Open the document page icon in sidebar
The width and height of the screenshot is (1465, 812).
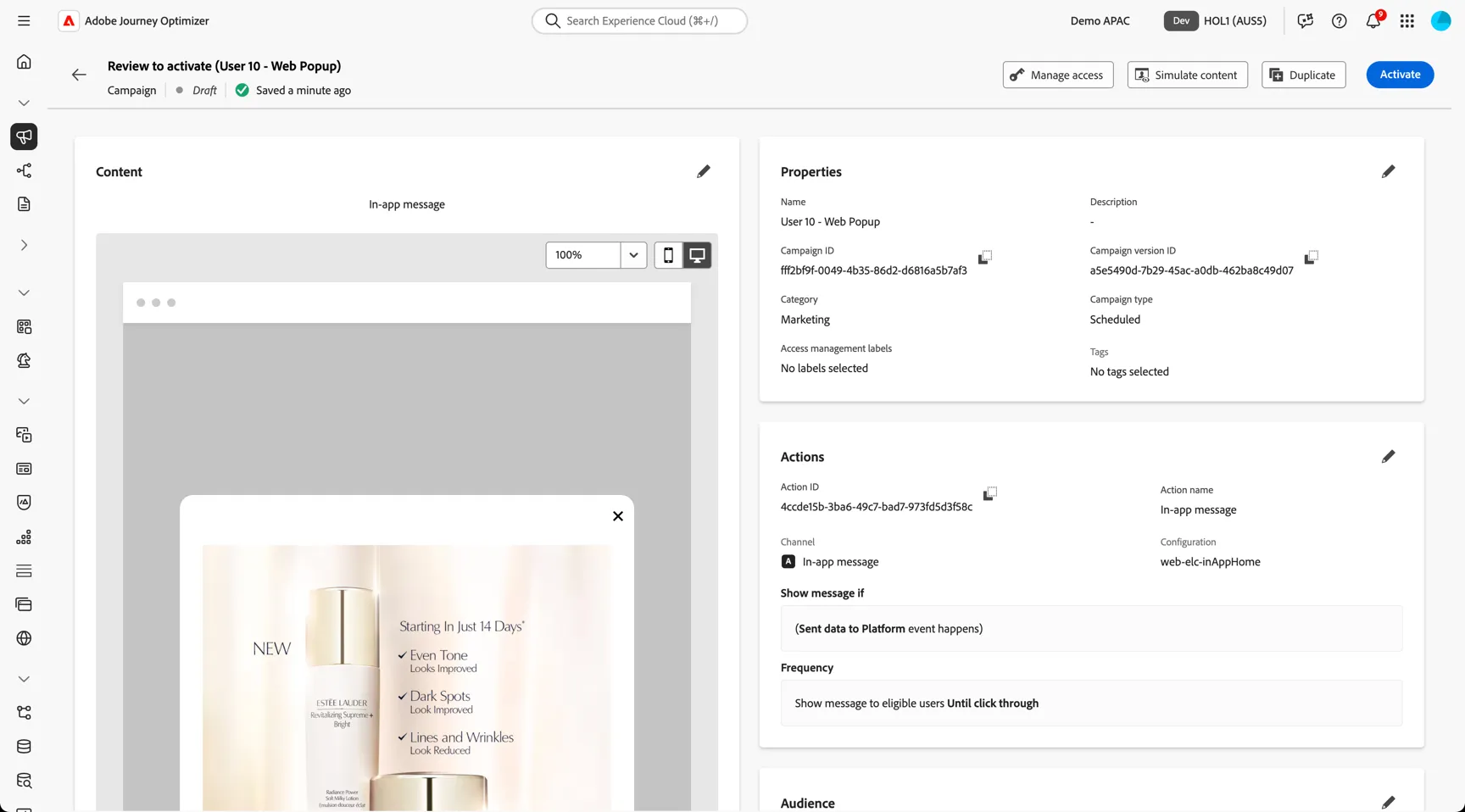[24, 204]
